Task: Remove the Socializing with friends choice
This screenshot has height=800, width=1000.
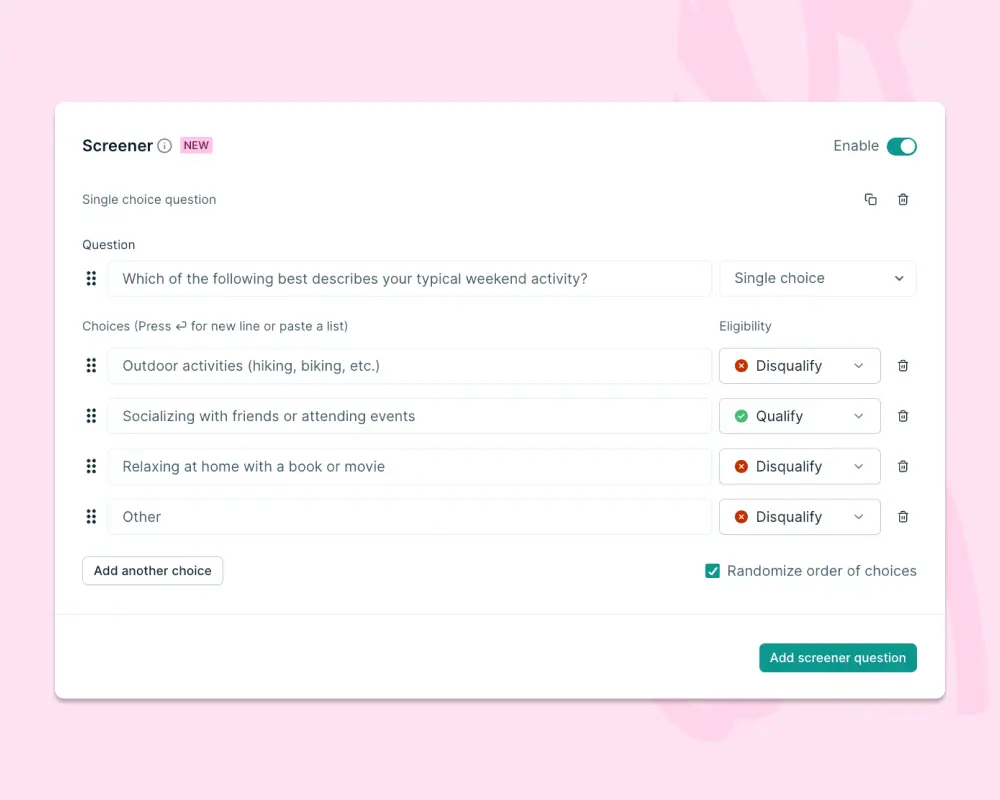Action: [x=903, y=416]
